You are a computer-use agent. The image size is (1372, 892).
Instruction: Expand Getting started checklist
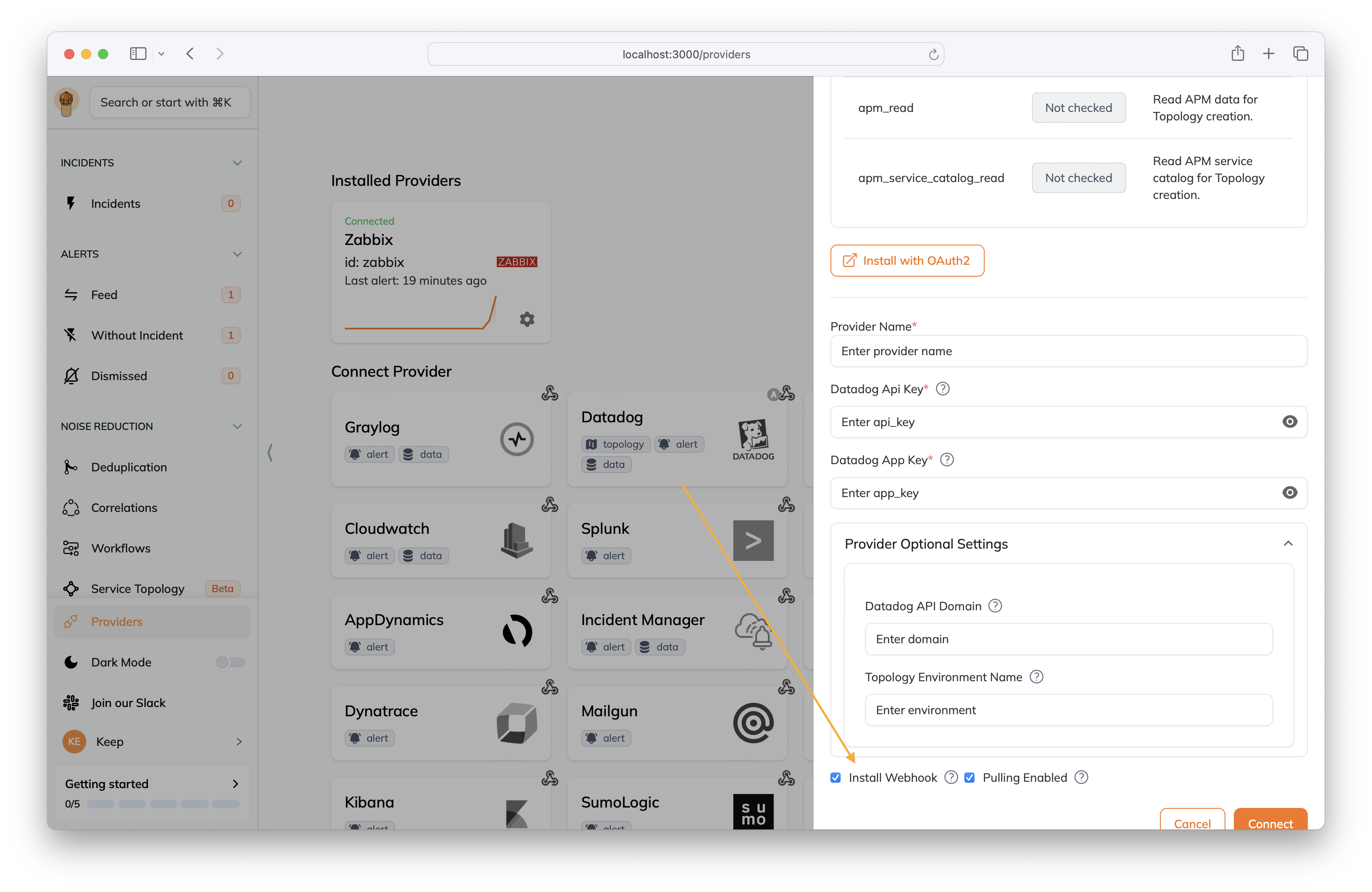(x=234, y=784)
